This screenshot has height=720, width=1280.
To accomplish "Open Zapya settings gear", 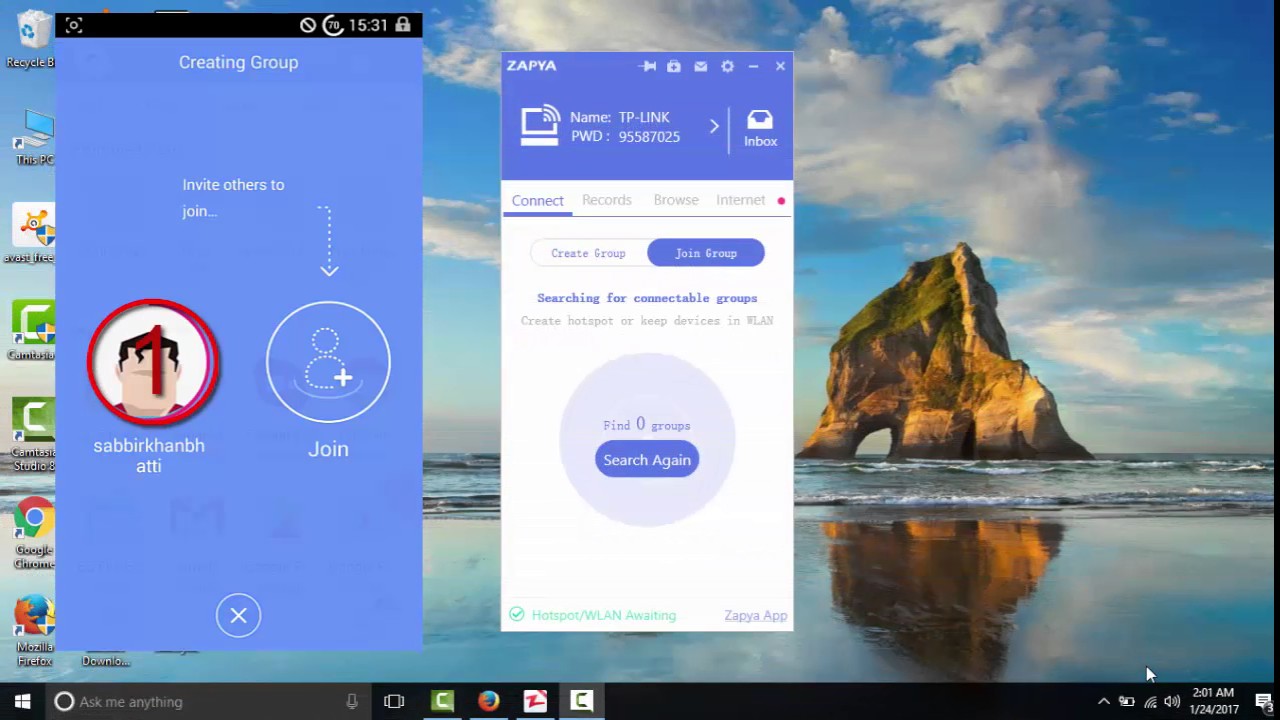I will tap(728, 66).
